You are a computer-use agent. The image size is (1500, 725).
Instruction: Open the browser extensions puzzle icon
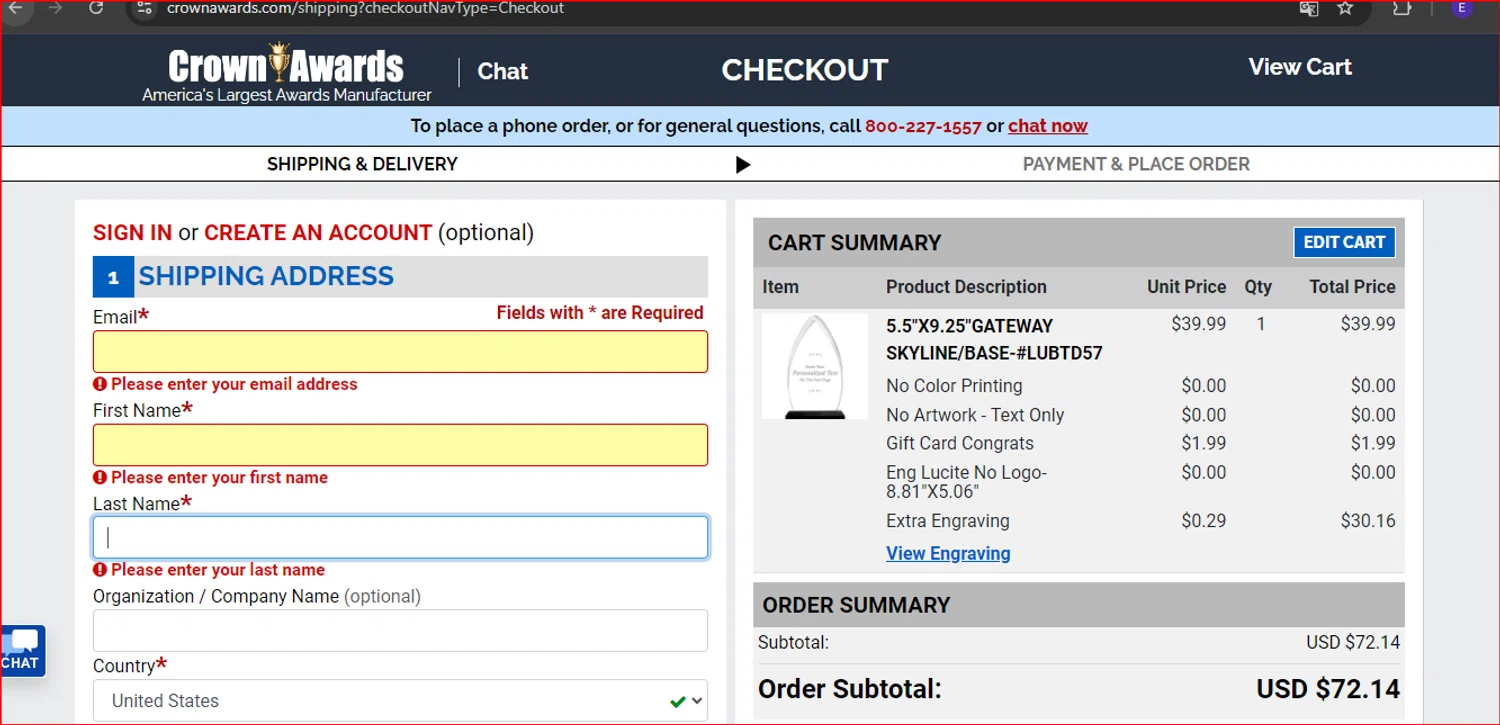pyautogui.click(x=1402, y=8)
